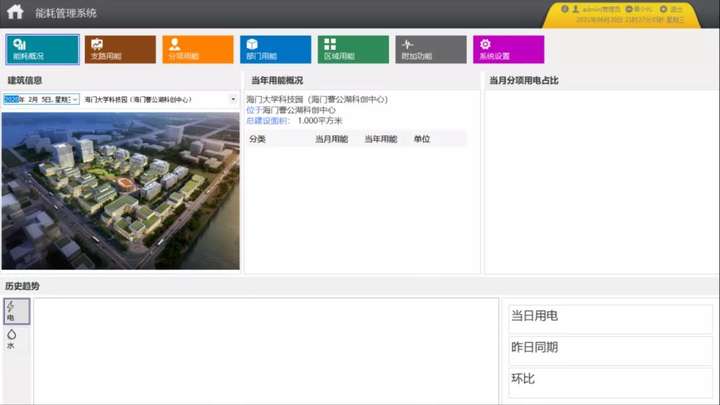Click the 当年用能概况 panel title
Image resolution: width=720 pixels, height=405 pixels.
click(x=277, y=80)
